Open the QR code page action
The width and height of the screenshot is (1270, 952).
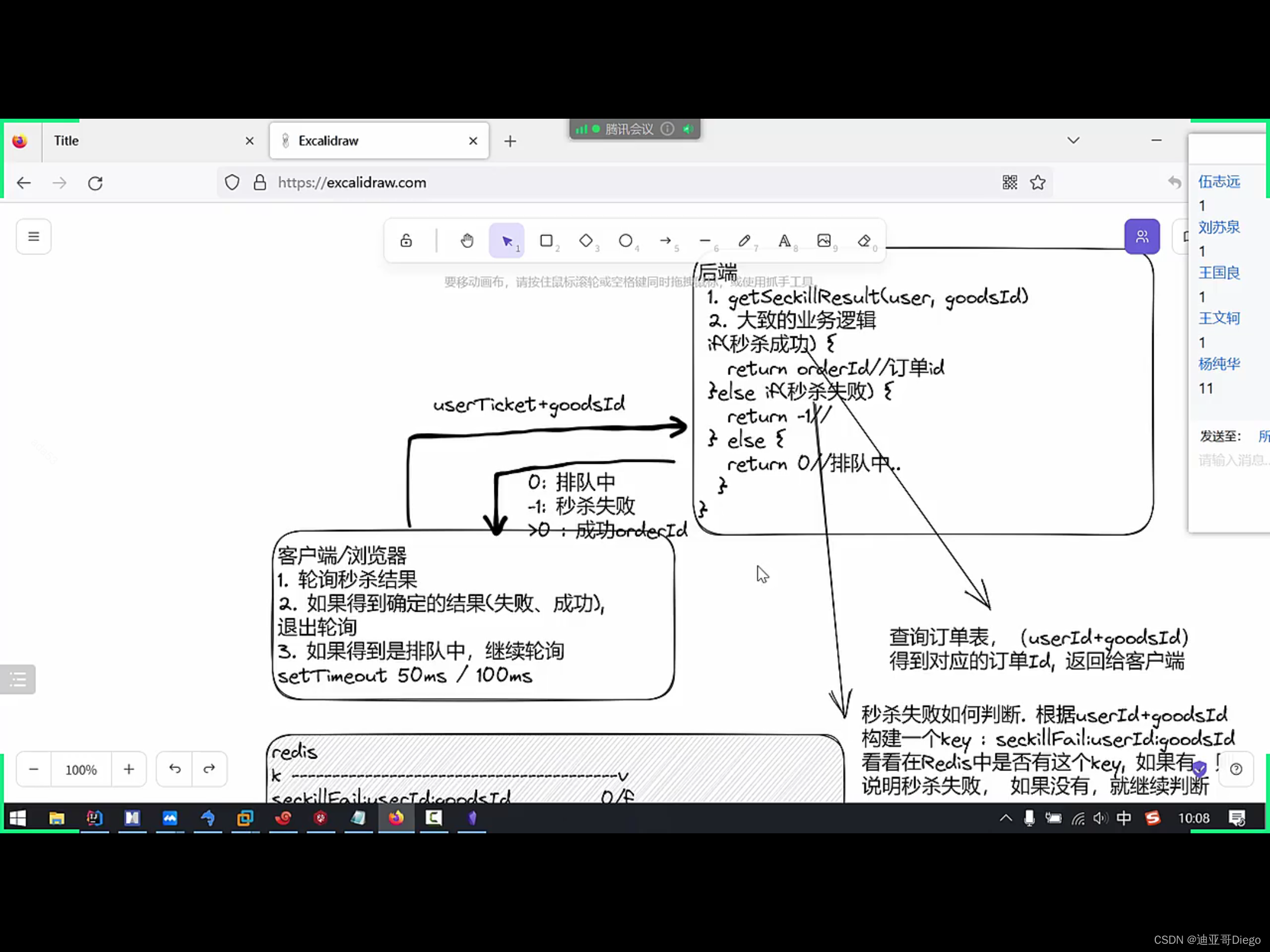[x=1010, y=183]
